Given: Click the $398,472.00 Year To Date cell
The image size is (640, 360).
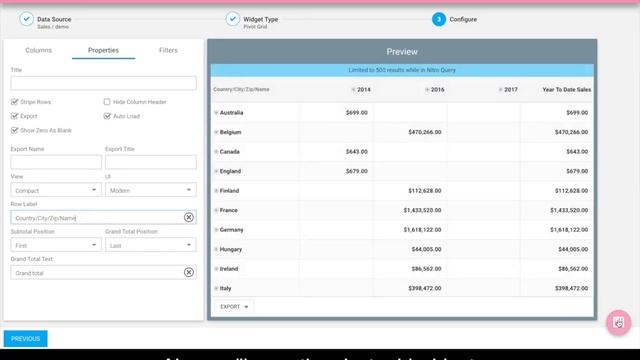Looking at the screenshot, I should tap(571, 288).
